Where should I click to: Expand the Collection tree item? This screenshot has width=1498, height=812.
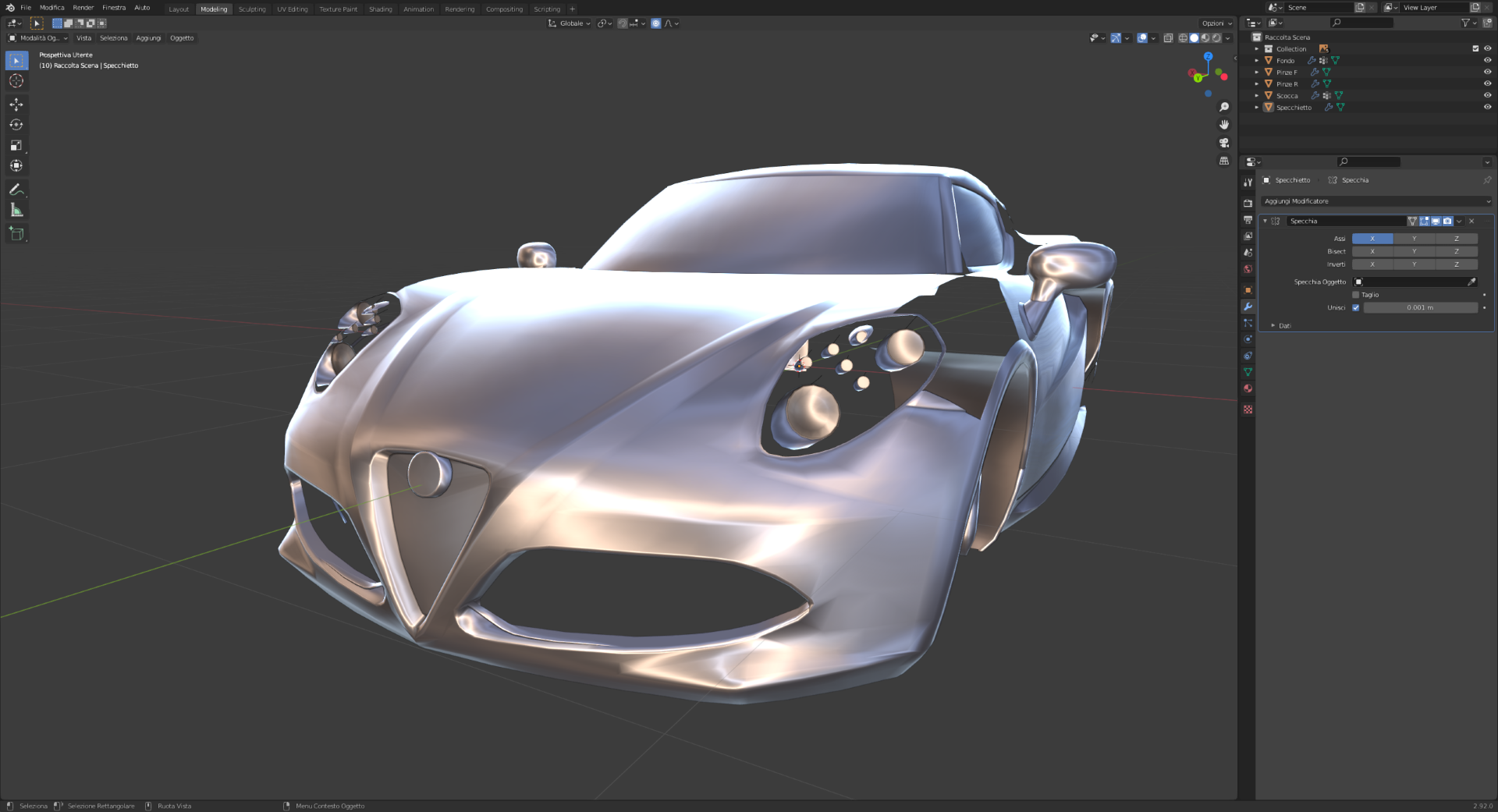pos(1256,48)
